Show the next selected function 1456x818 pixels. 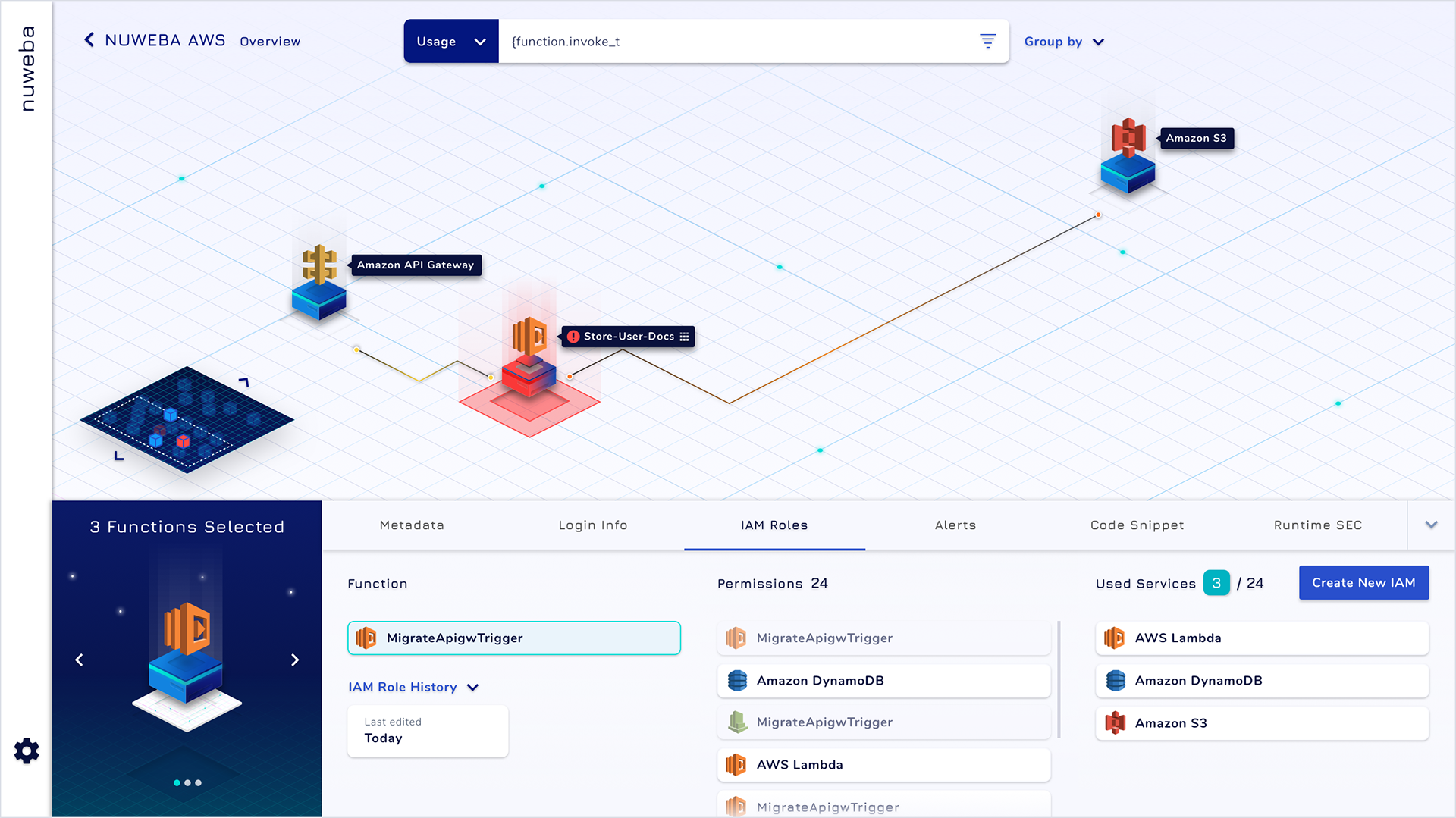point(295,660)
